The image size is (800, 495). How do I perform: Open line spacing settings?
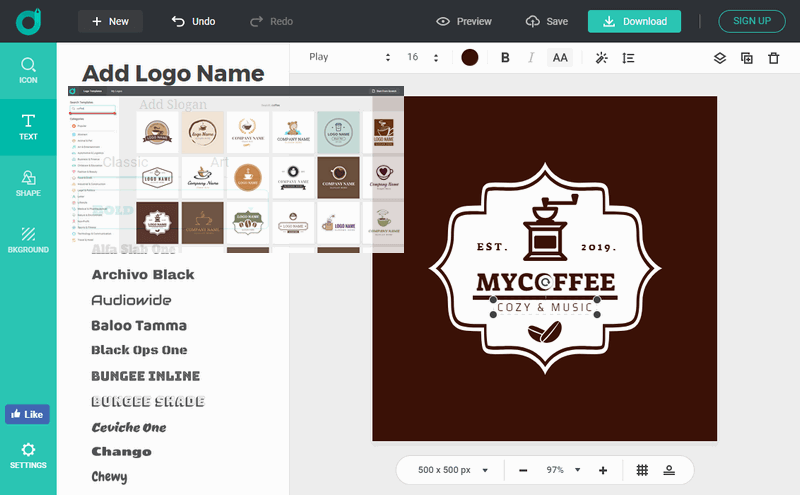pos(628,58)
